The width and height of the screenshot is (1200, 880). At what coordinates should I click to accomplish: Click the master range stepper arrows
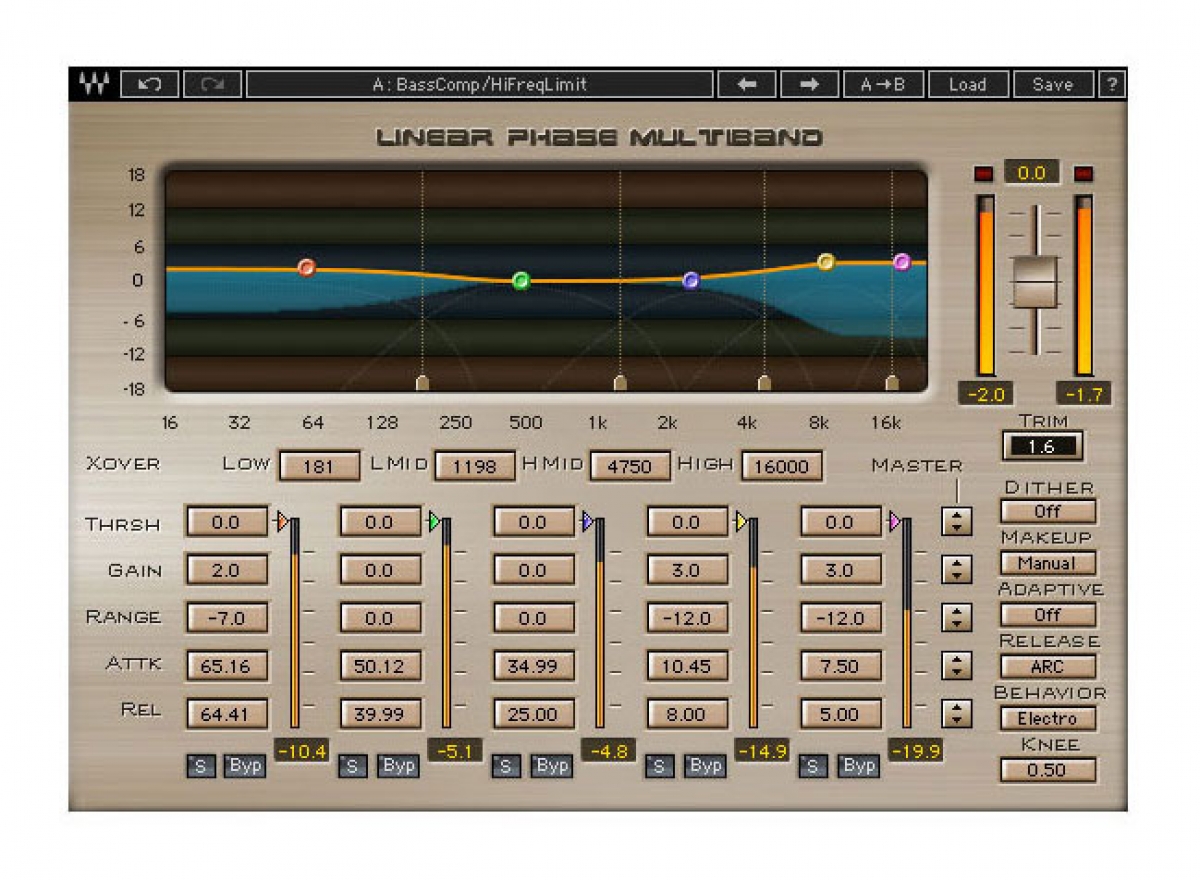(x=957, y=618)
